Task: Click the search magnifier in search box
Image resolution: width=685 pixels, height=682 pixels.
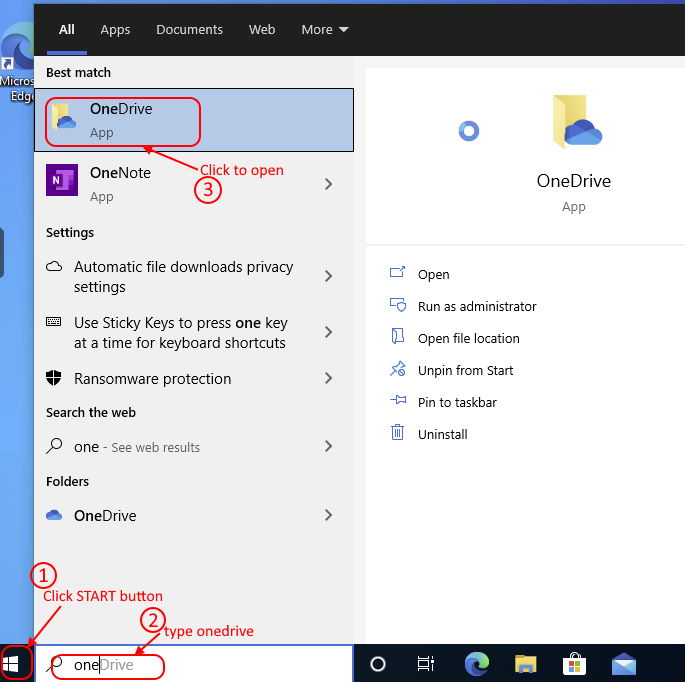Action: click(x=55, y=664)
